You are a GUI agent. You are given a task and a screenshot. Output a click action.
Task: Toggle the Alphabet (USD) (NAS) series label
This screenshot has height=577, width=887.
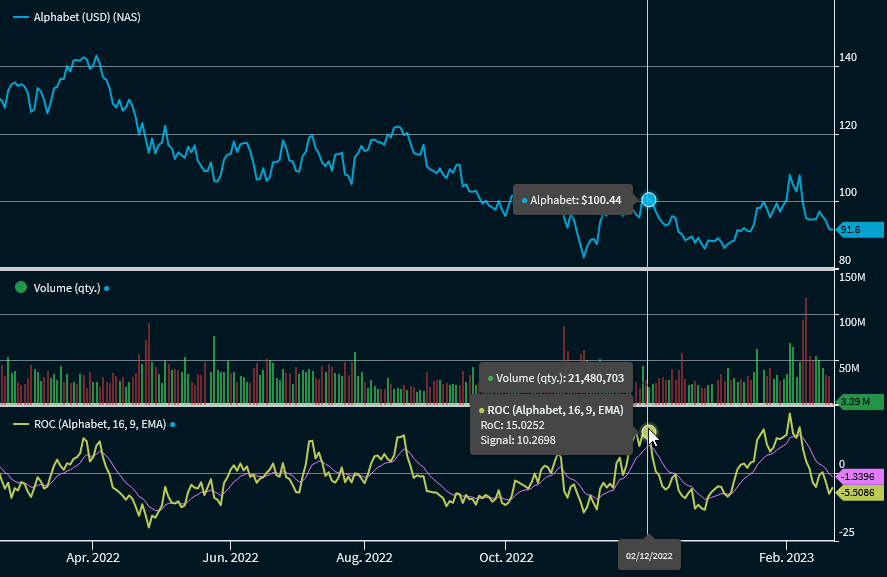coord(86,18)
